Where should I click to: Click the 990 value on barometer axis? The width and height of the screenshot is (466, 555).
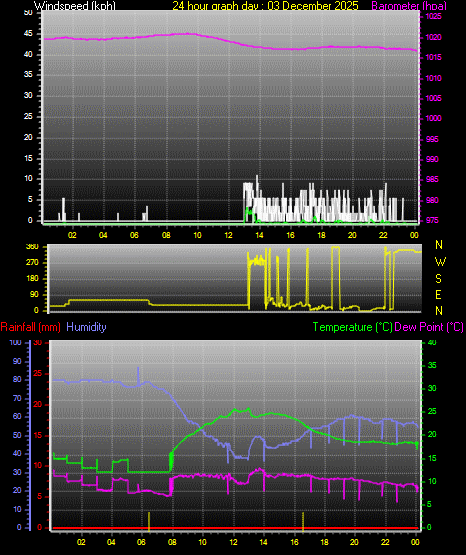pyautogui.click(x=432, y=159)
